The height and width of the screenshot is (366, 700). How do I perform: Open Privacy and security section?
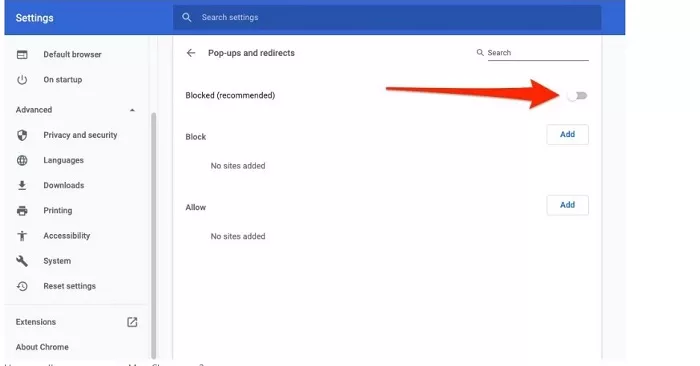[80, 135]
